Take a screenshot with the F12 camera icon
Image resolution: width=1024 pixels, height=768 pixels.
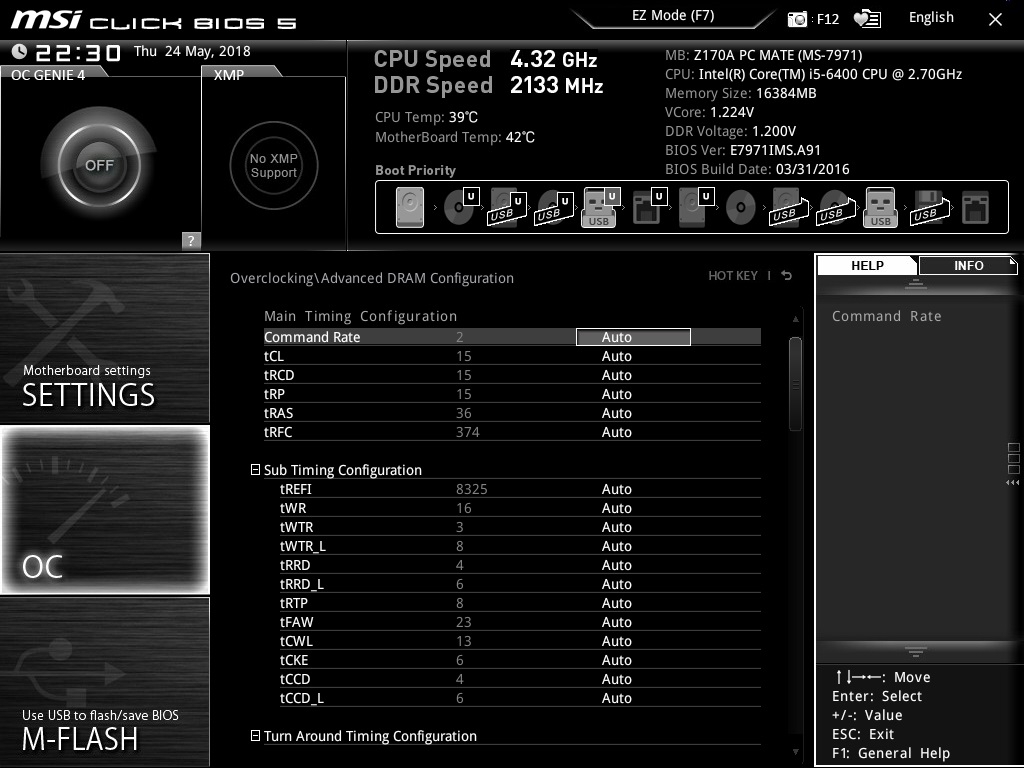[x=797, y=19]
